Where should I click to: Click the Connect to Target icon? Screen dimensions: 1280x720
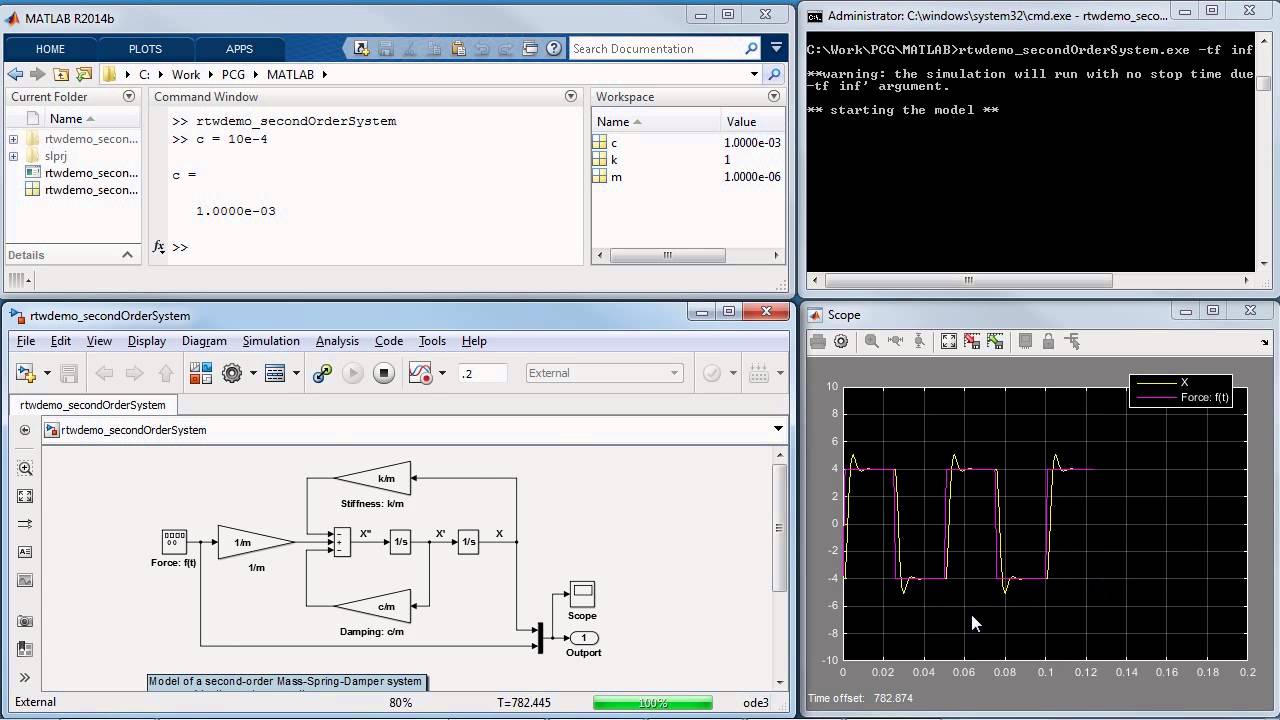(322, 373)
